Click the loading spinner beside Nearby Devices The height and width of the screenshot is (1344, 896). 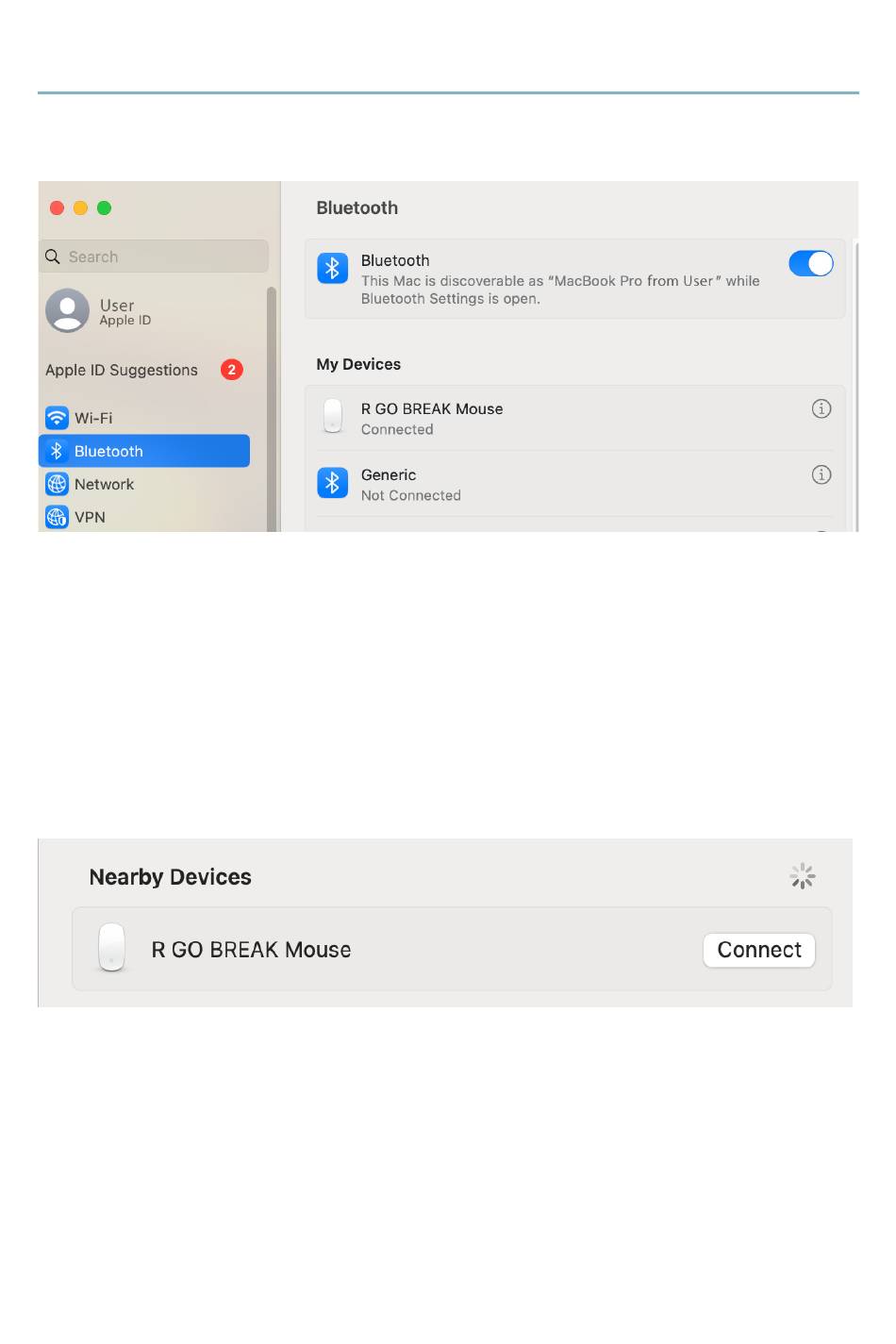[x=803, y=876]
